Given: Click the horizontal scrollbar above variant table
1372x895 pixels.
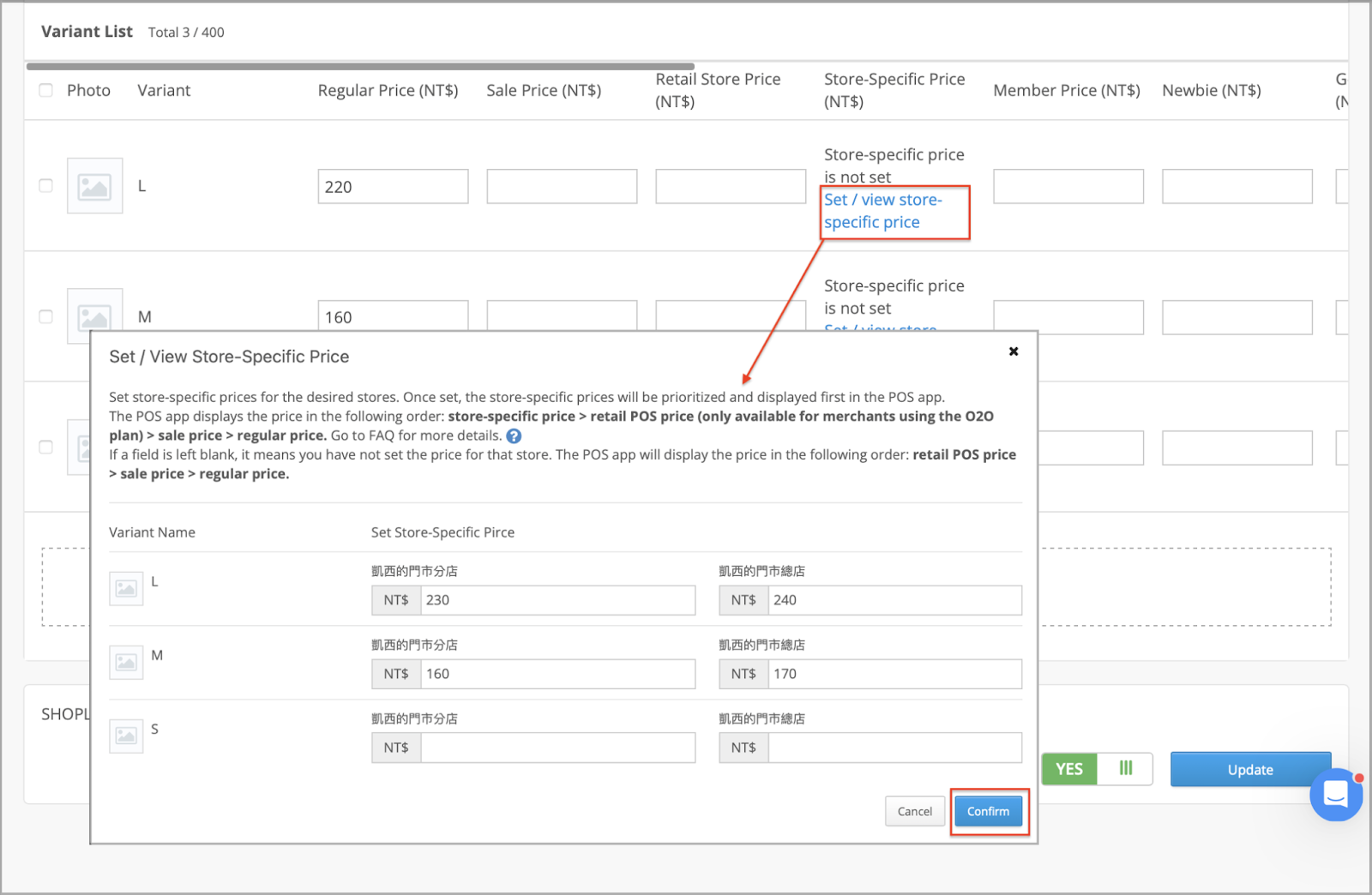Looking at the screenshot, I should coord(360,66).
